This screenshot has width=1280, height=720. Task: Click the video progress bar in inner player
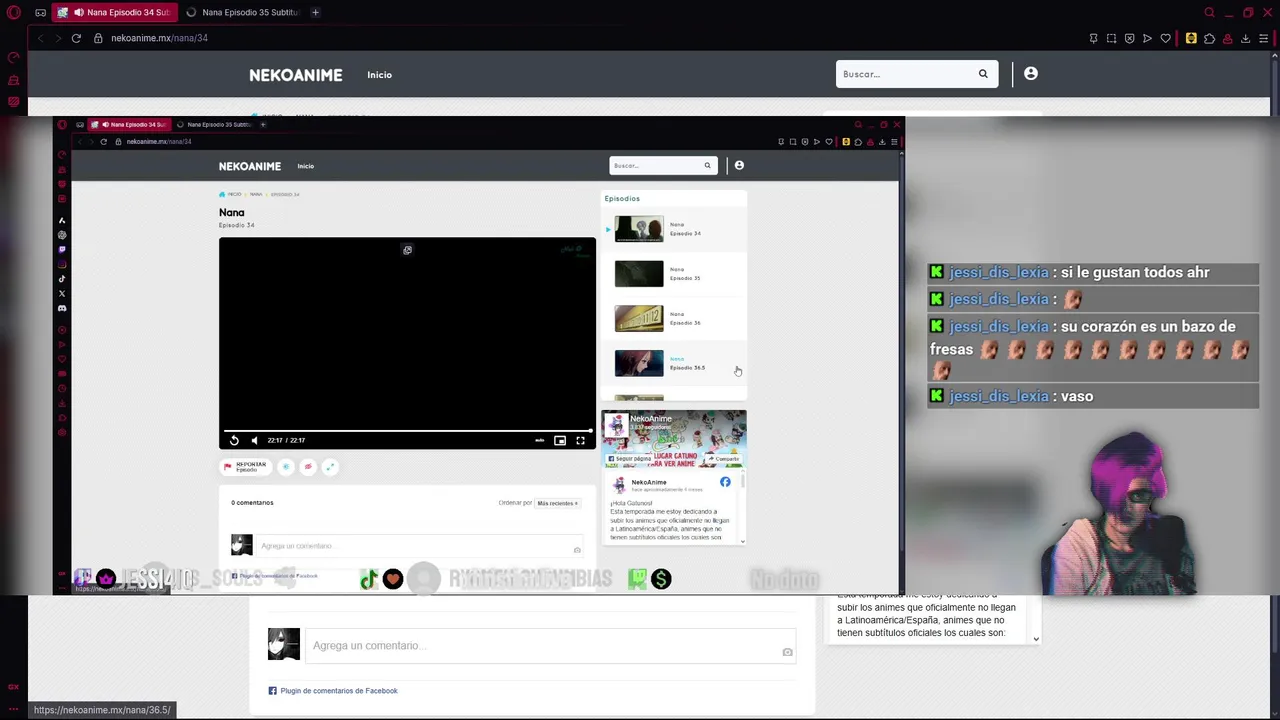[x=407, y=431]
